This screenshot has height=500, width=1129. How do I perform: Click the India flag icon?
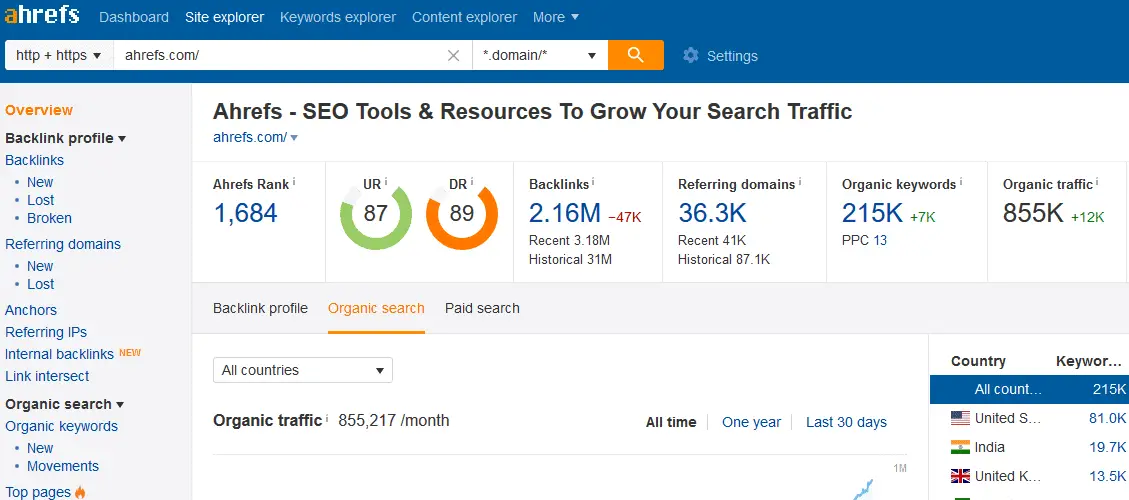961,447
